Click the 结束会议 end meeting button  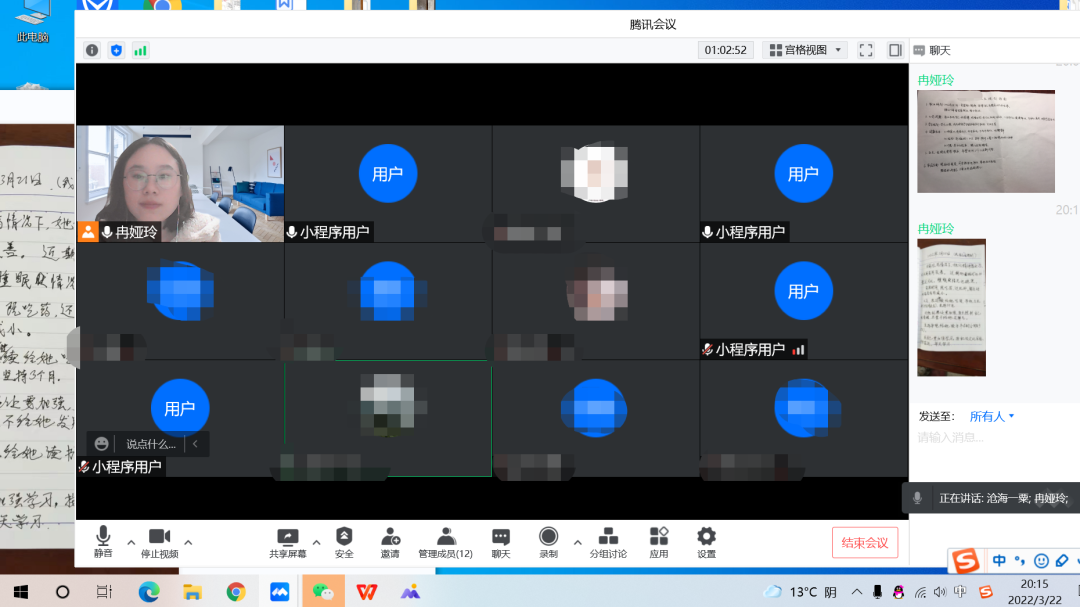[x=864, y=543]
